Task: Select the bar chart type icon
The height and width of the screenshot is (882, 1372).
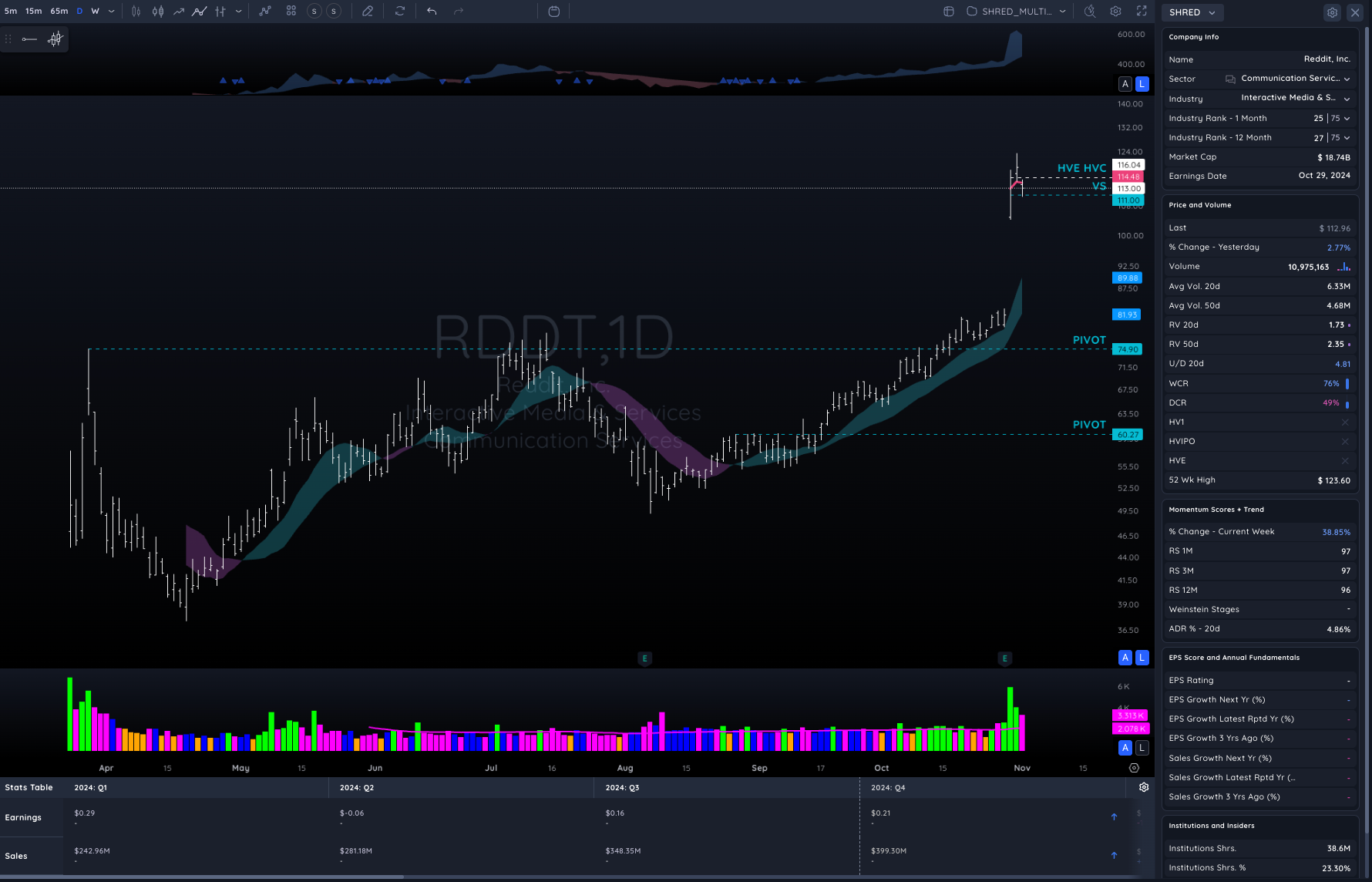Action: click(136, 12)
